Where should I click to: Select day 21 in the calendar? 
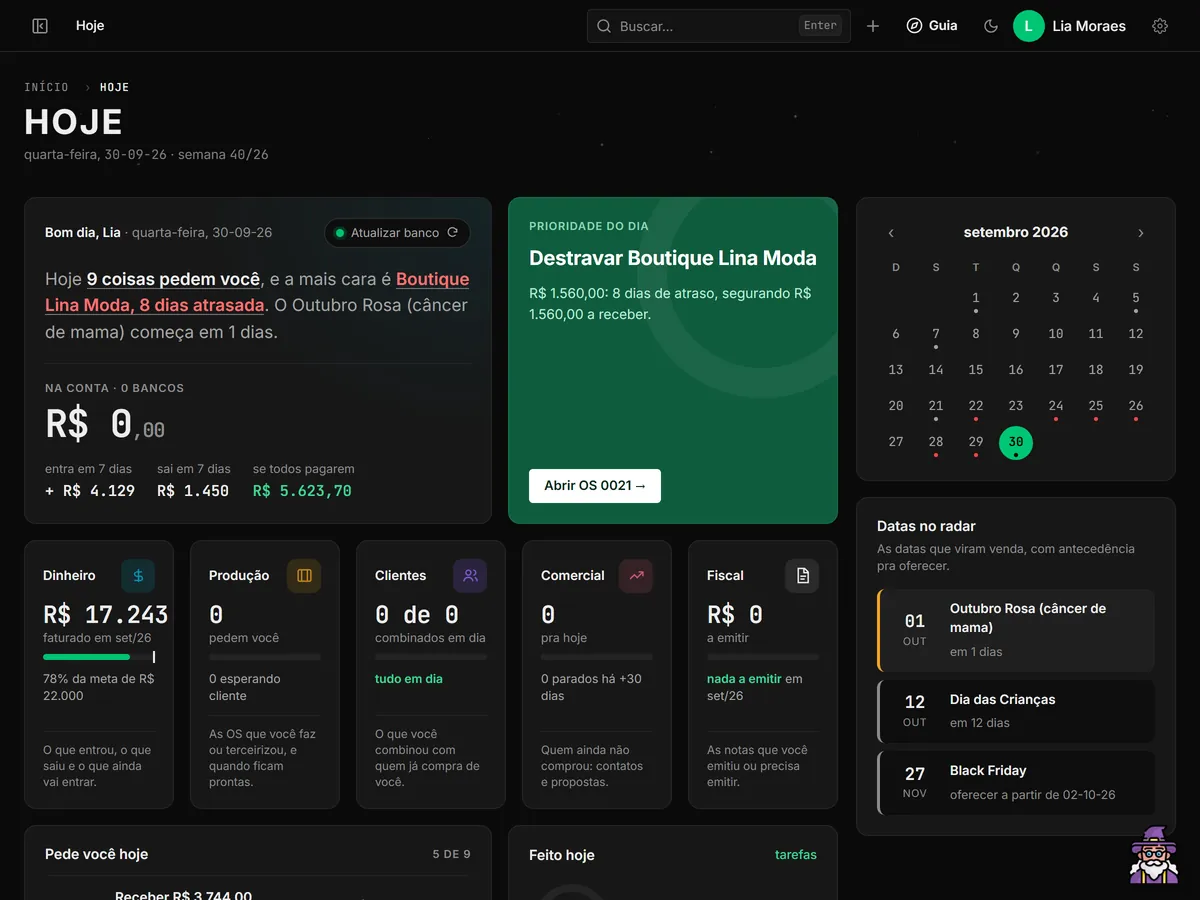936,406
